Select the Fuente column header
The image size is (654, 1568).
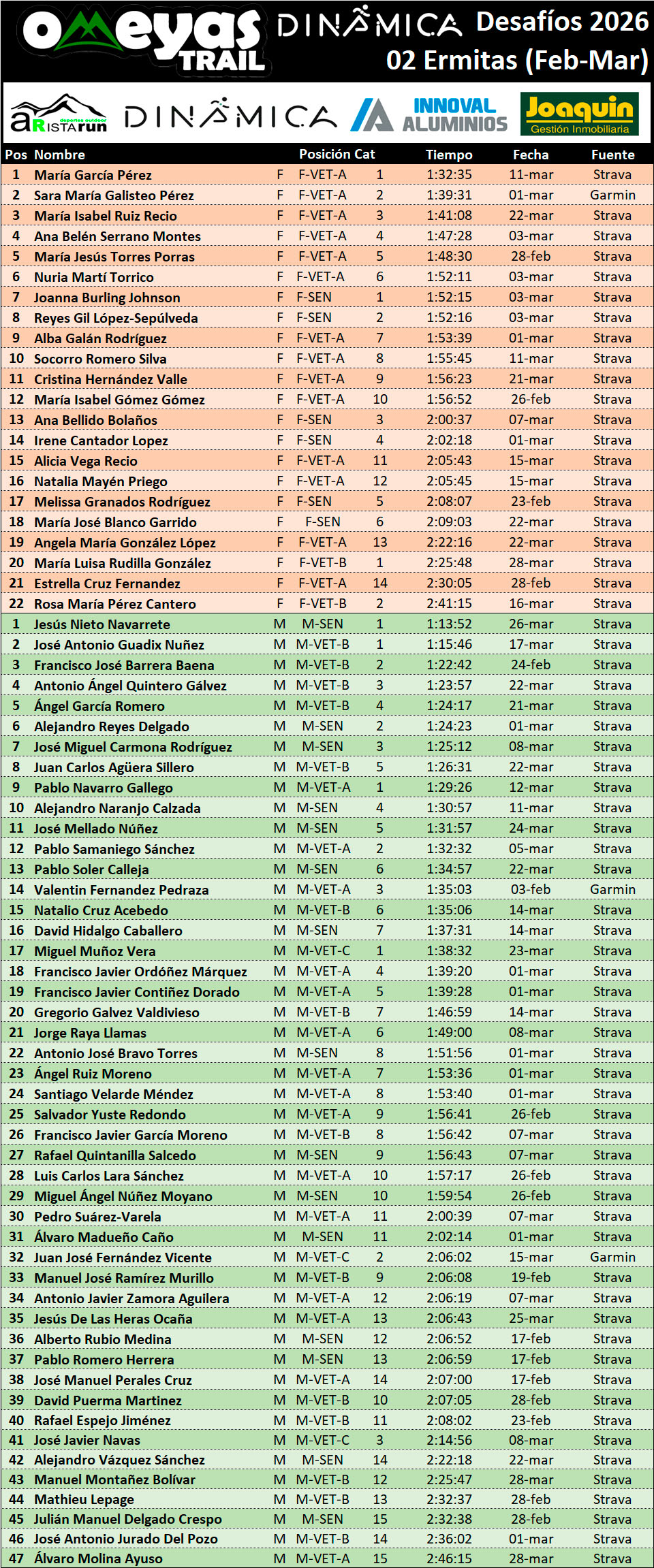(612, 155)
